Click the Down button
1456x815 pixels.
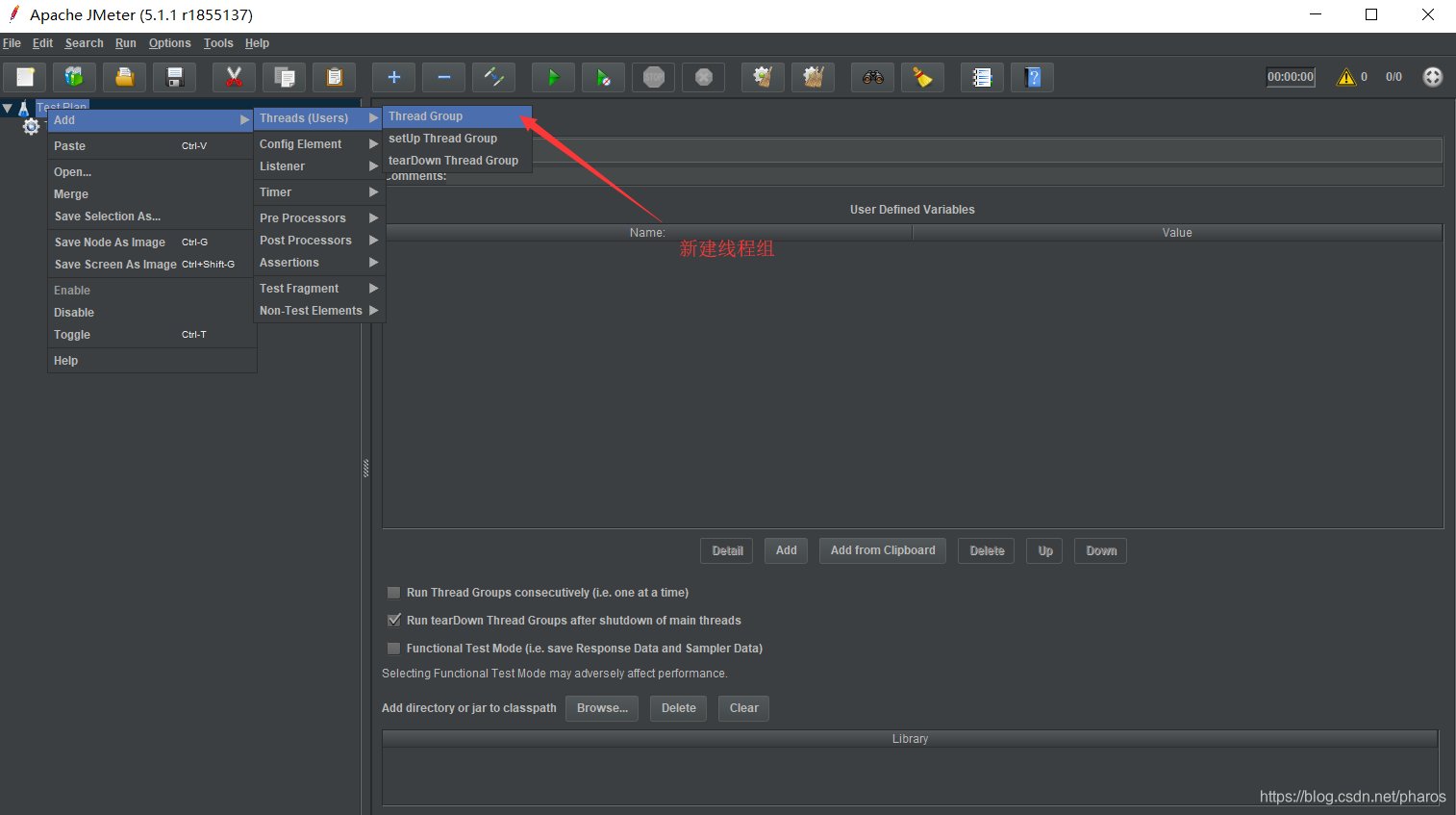tap(1100, 550)
